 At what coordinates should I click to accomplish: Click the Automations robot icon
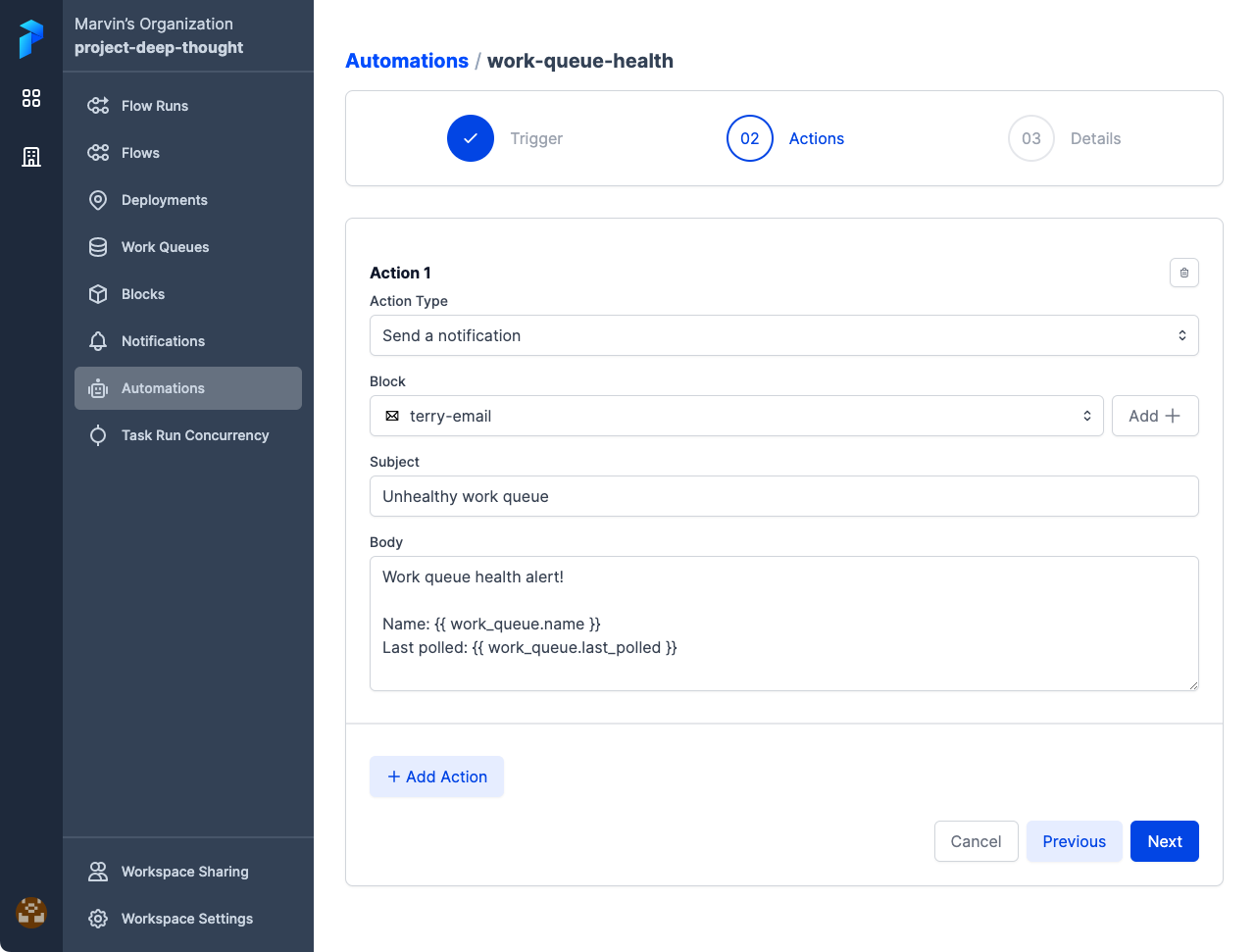click(98, 388)
